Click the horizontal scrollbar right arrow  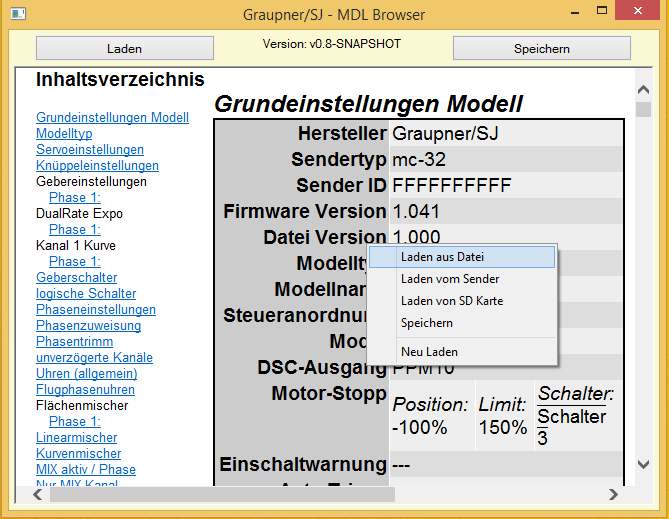pyautogui.click(x=613, y=494)
